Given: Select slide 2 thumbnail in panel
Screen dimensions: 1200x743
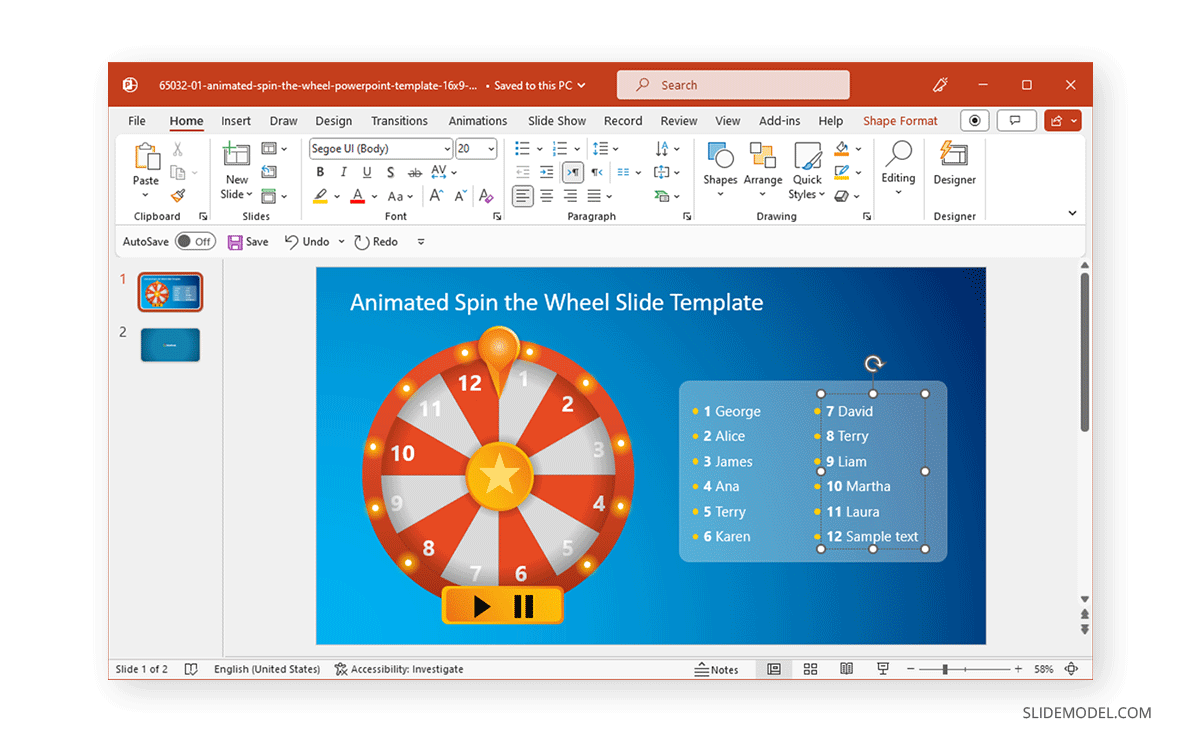Looking at the screenshot, I should 170,344.
